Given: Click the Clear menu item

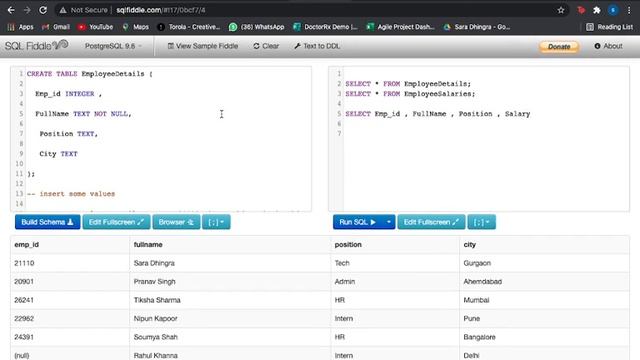Looking at the screenshot, I should tap(266, 46).
